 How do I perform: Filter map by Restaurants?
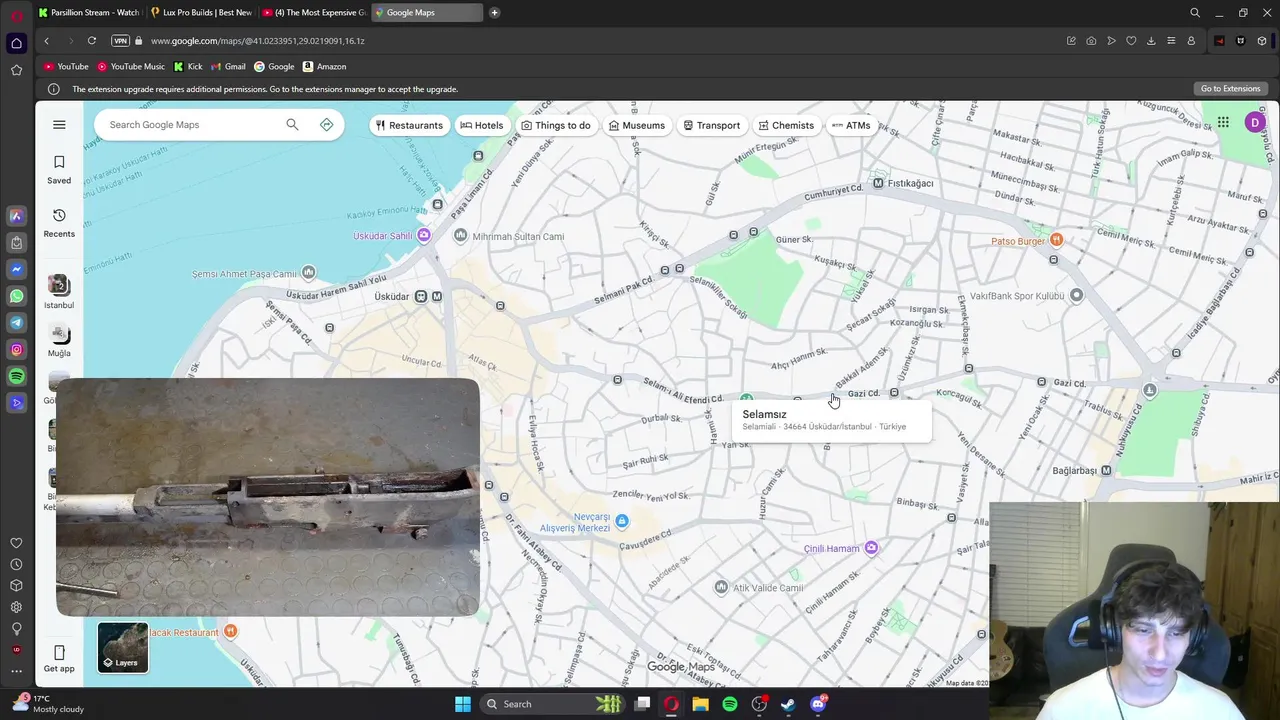(x=409, y=125)
